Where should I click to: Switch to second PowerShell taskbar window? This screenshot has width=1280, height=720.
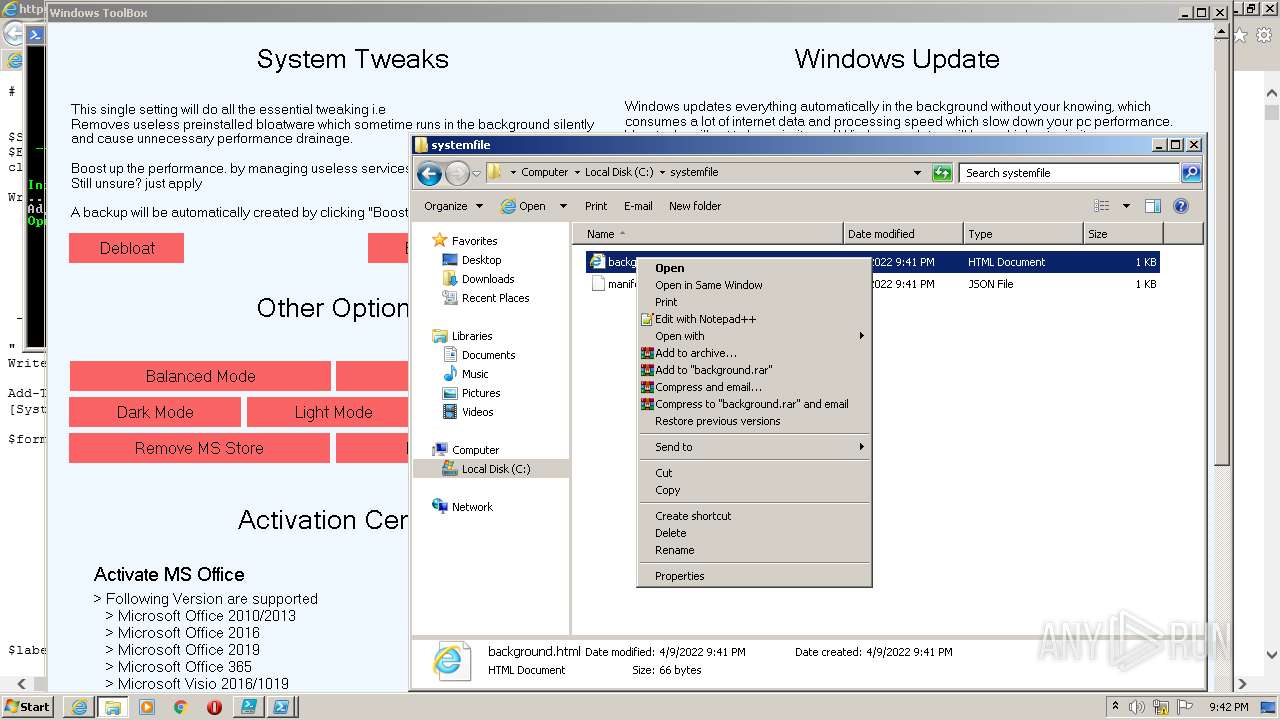pos(282,707)
